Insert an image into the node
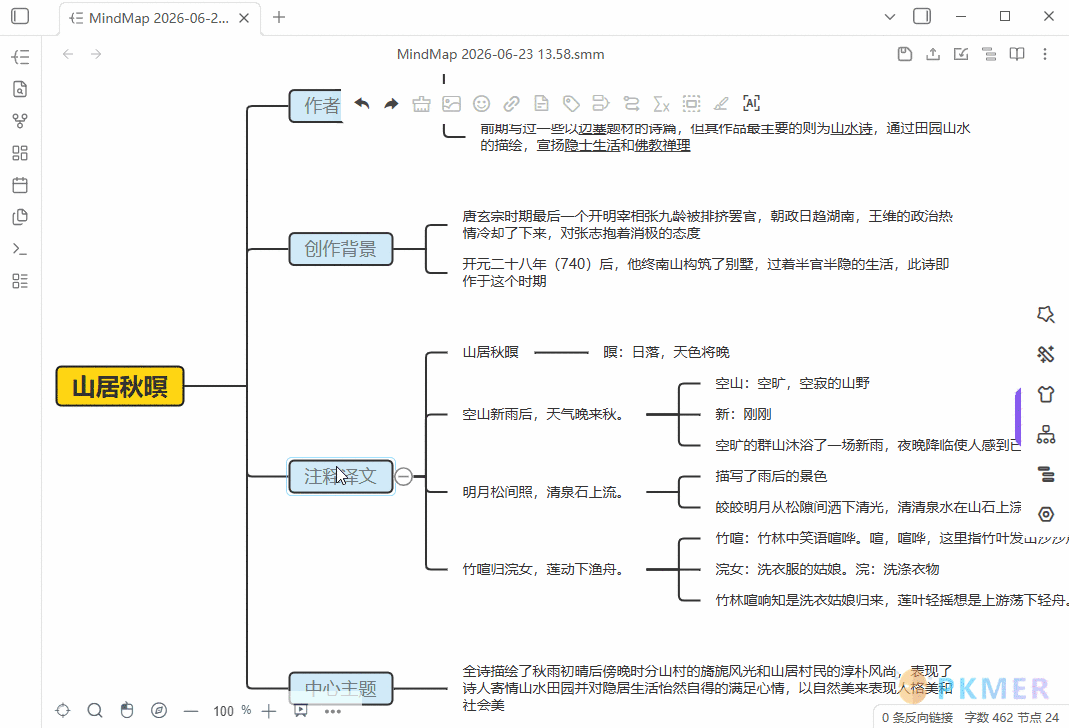This screenshot has width=1069, height=728. click(451, 104)
